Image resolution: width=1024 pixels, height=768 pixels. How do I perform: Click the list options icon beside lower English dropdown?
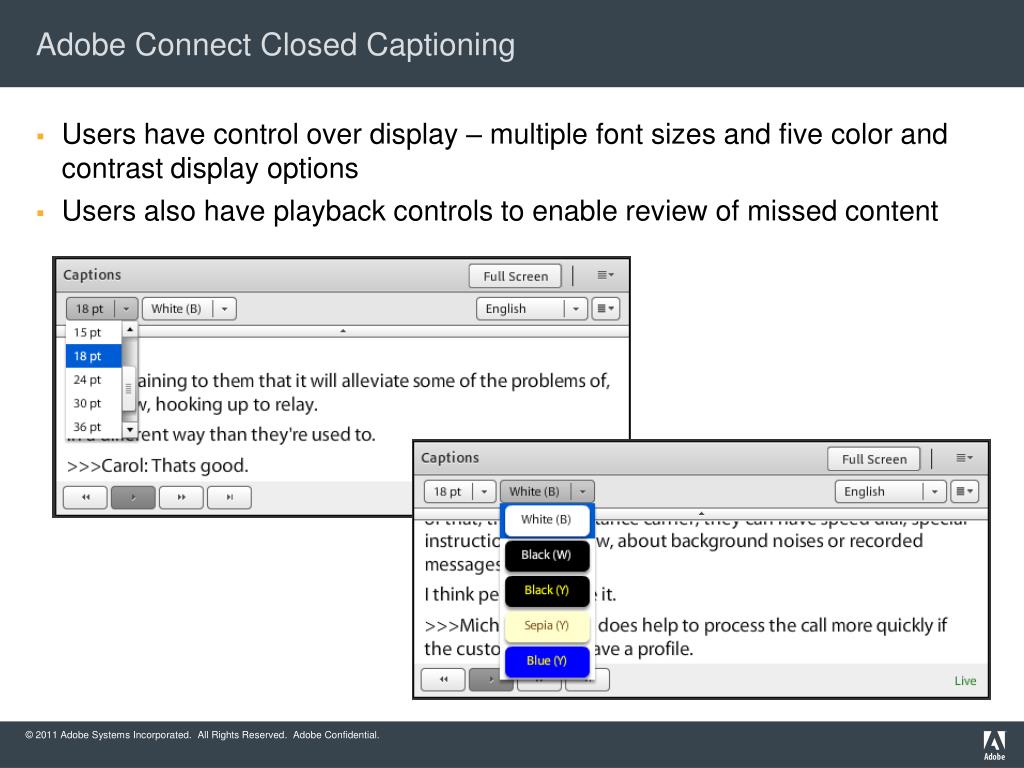tap(964, 491)
